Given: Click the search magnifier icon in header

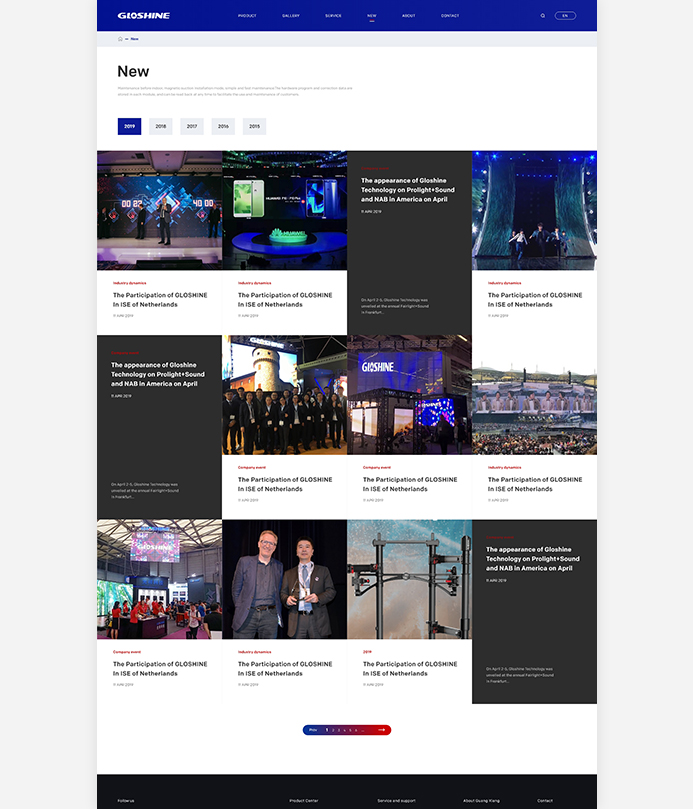Looking at the screenshot, I should [x=543, y=16].
